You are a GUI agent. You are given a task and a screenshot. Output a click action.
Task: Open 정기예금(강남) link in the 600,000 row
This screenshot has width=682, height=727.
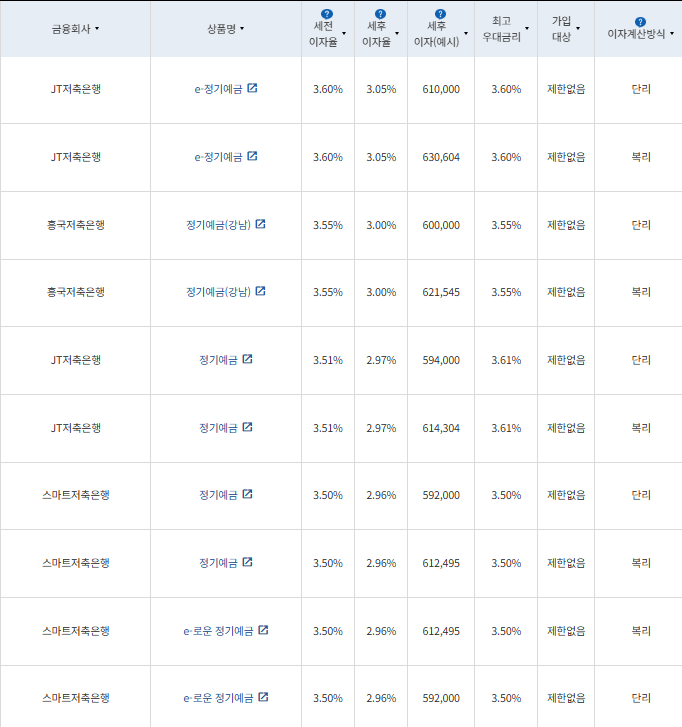click(218, 225)
